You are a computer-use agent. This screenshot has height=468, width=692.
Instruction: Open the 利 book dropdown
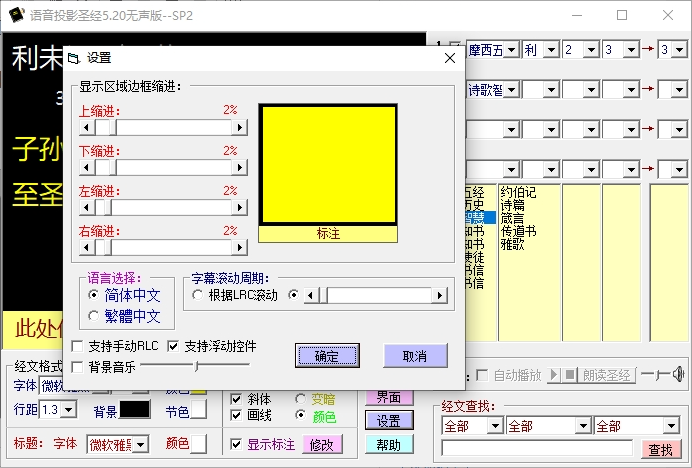(x=551, y=49)
